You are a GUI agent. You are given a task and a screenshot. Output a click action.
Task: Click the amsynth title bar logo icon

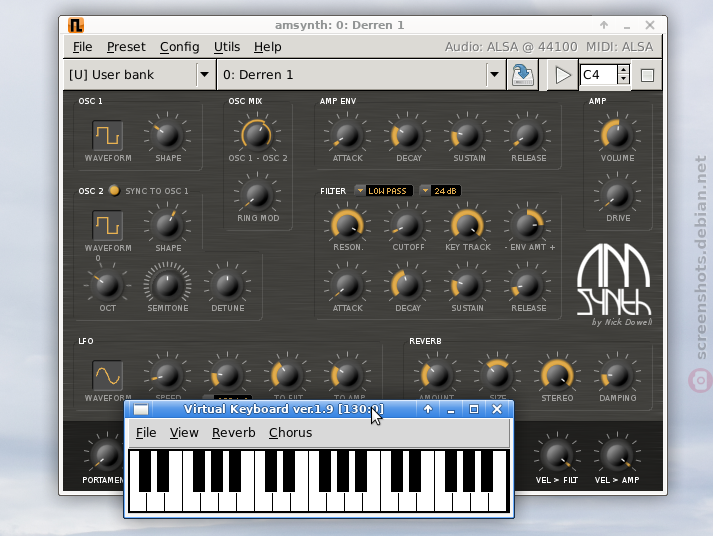76,25
